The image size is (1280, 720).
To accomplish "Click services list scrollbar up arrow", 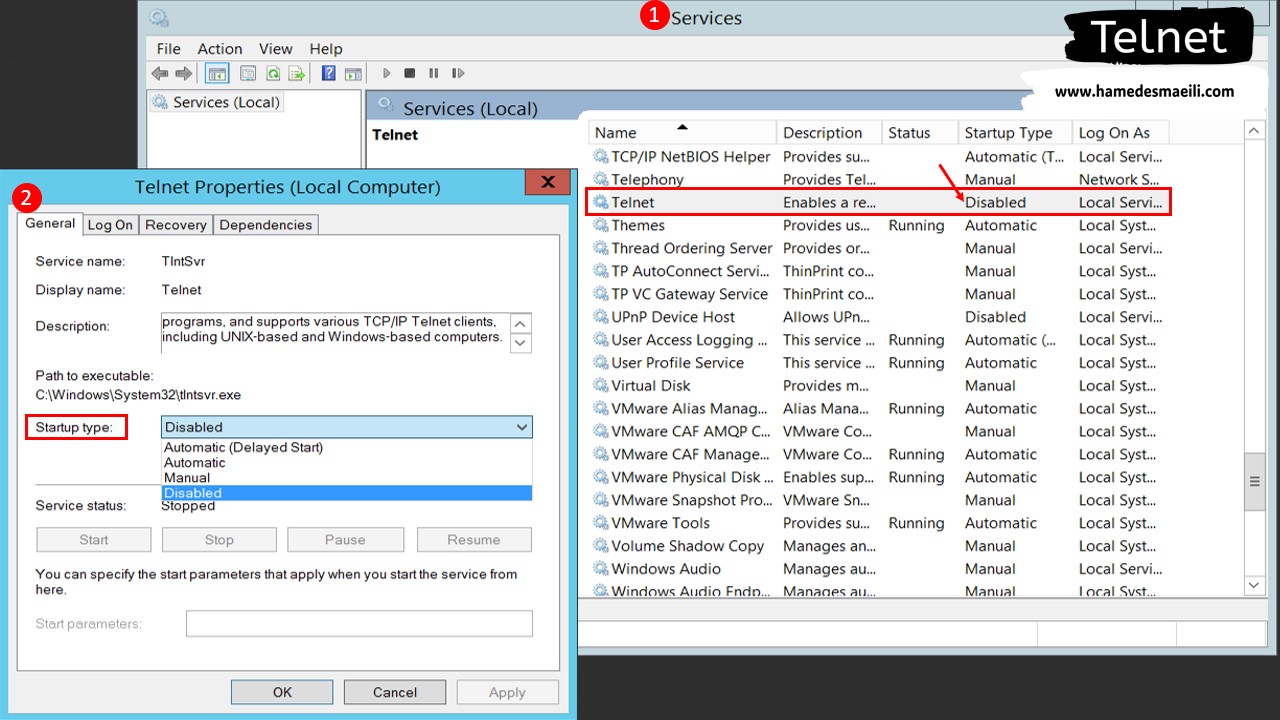I will pos(1255,131).
